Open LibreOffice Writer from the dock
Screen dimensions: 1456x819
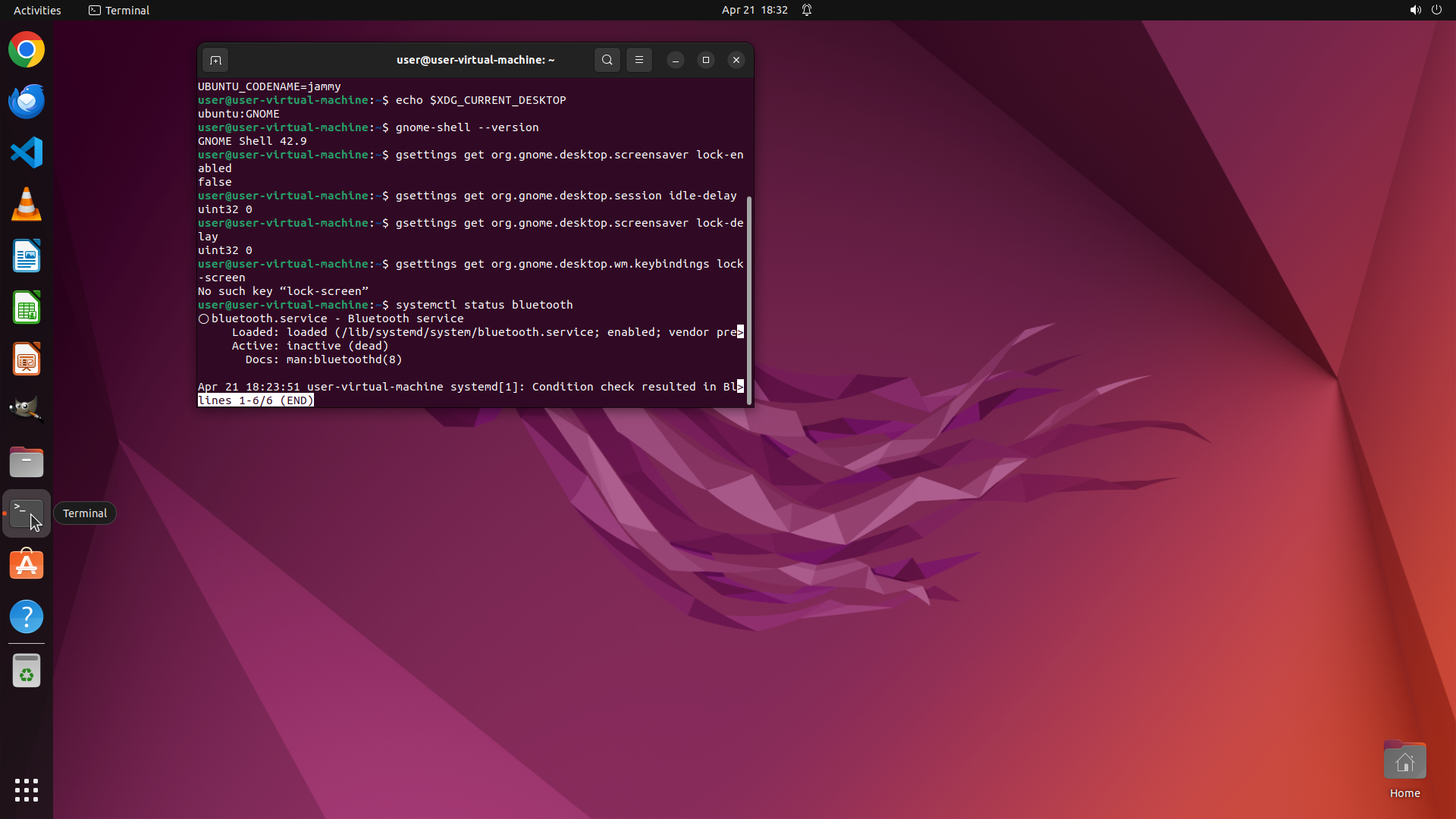coord(27,256)
